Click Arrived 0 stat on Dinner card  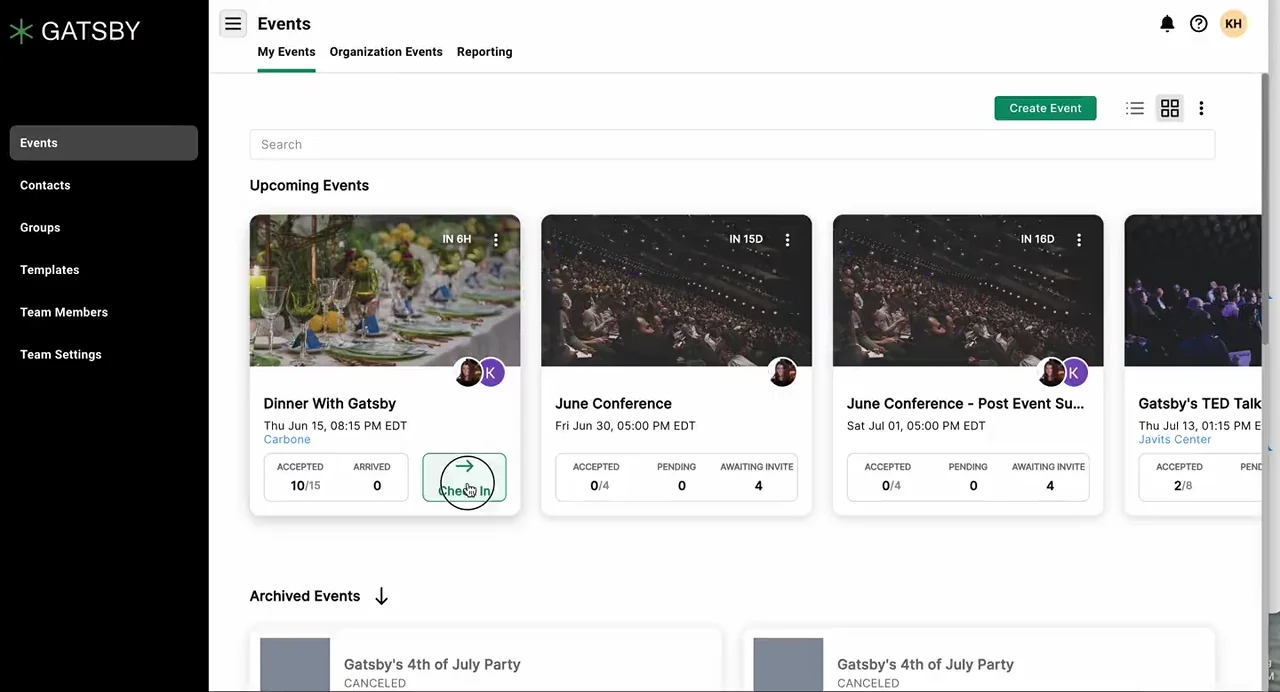pos(372,477)
